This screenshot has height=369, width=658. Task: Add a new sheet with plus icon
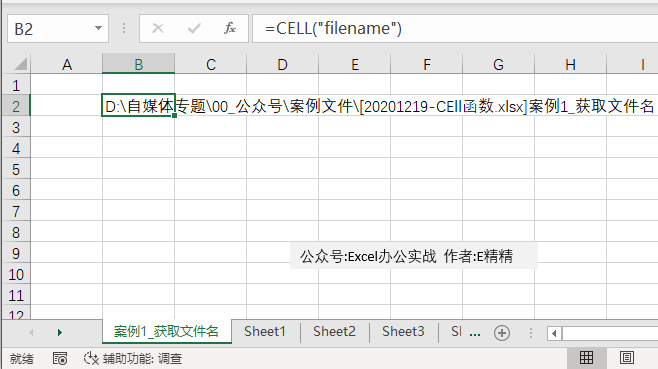click(502, 333)
